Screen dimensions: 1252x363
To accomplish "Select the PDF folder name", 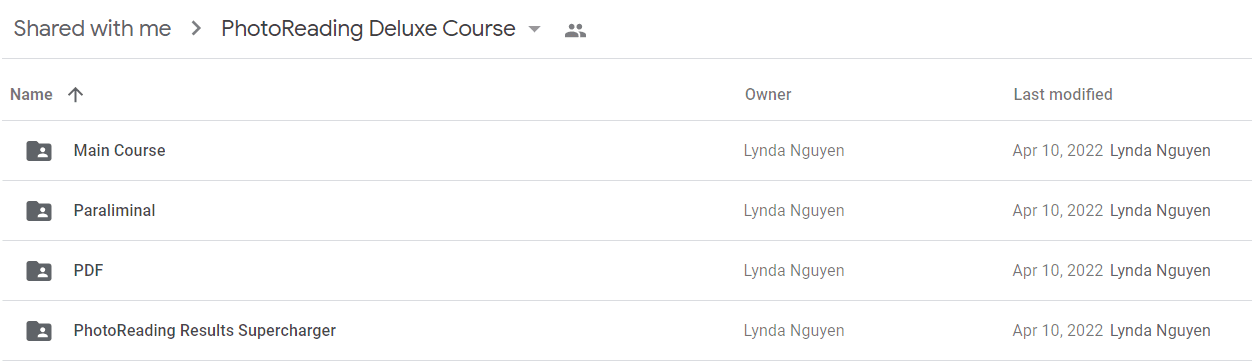I will [88, 271].
